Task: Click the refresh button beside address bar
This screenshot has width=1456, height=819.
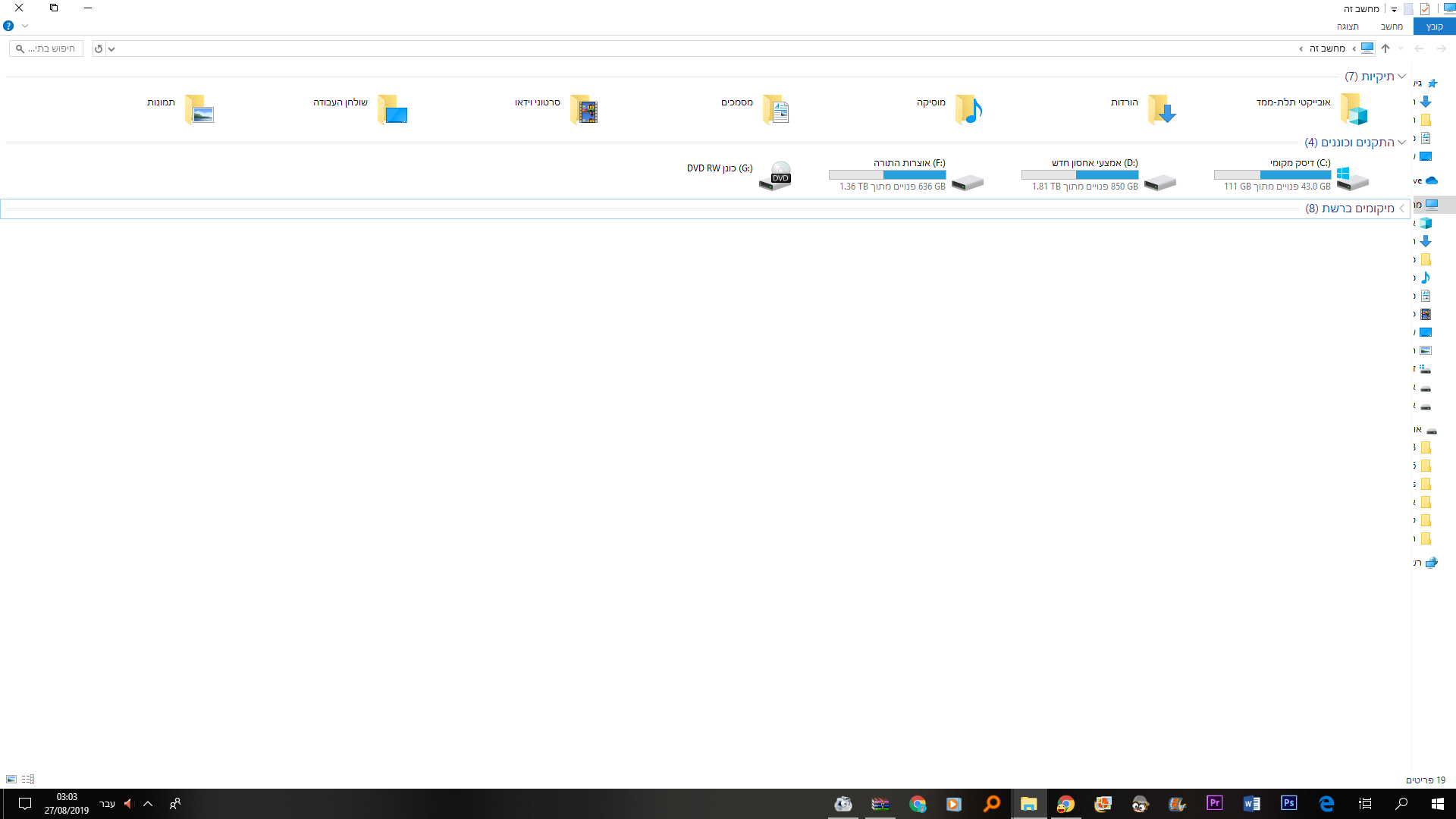Action: tap(99, 49)
